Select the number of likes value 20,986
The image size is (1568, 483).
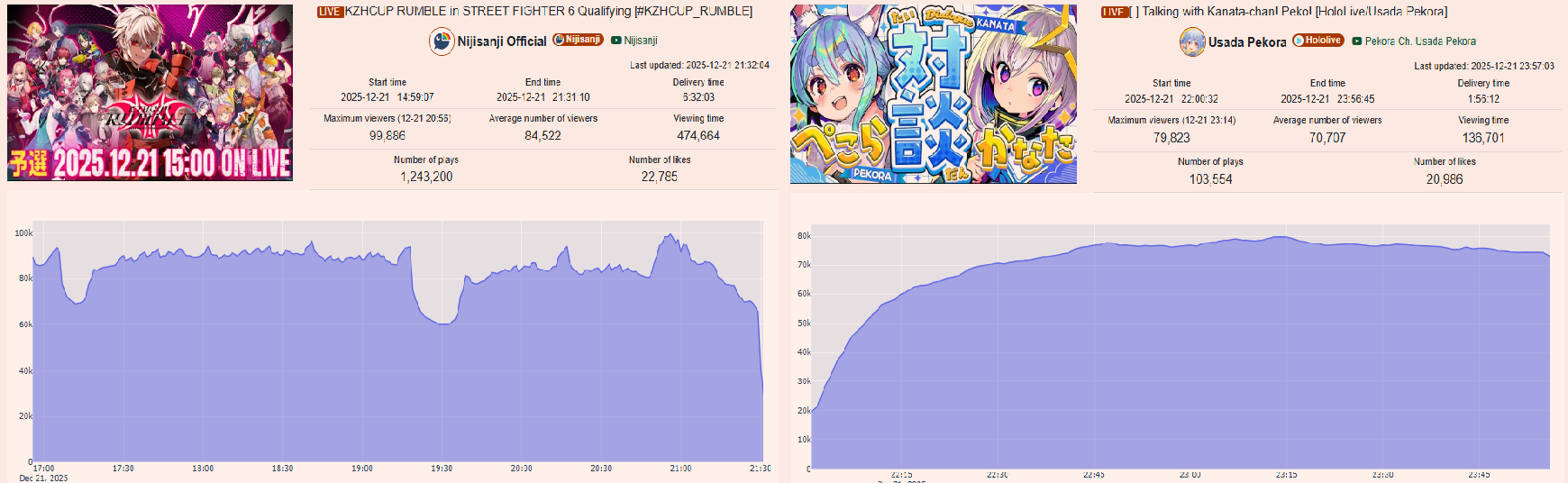click(1445, 179)
